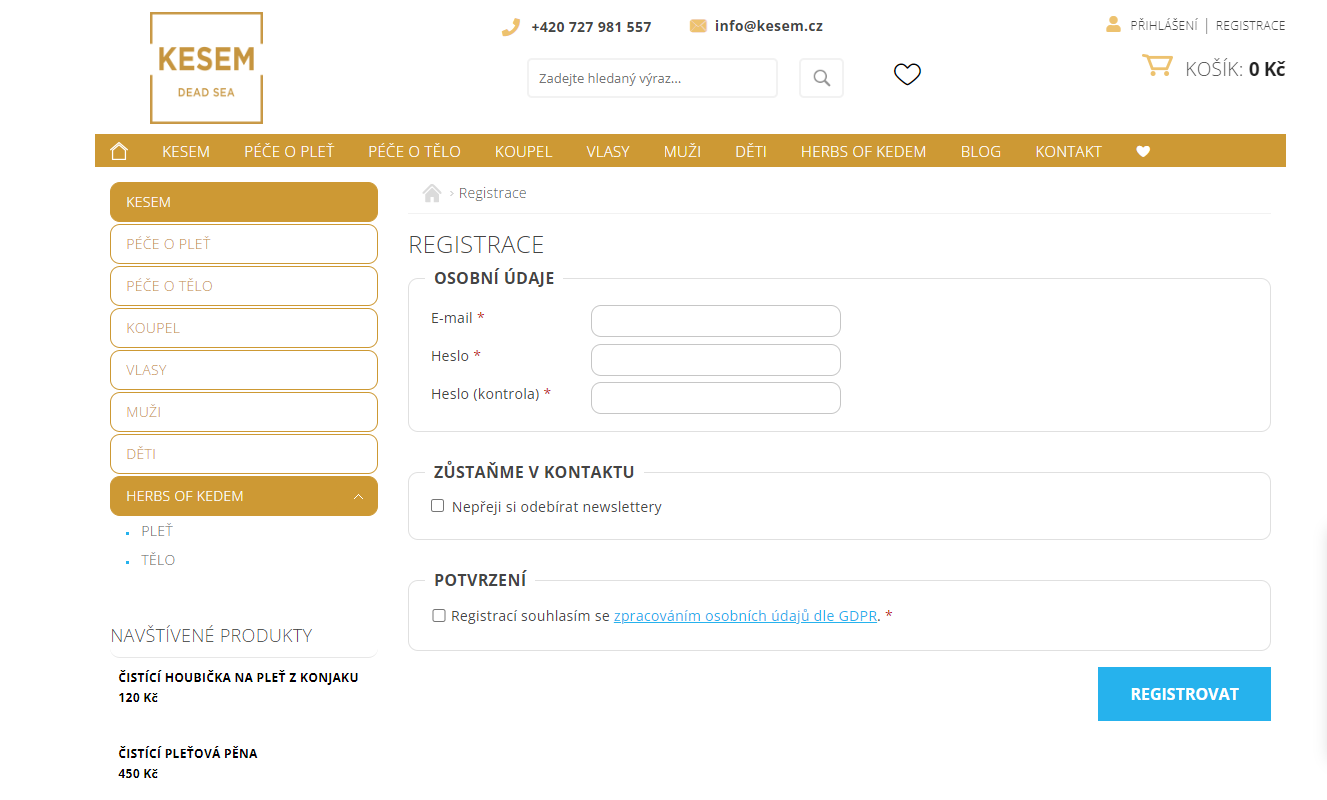Viewport: 1327px width, 800px height.
Task: Focus the Heslo password field
Action: (716, 360)
